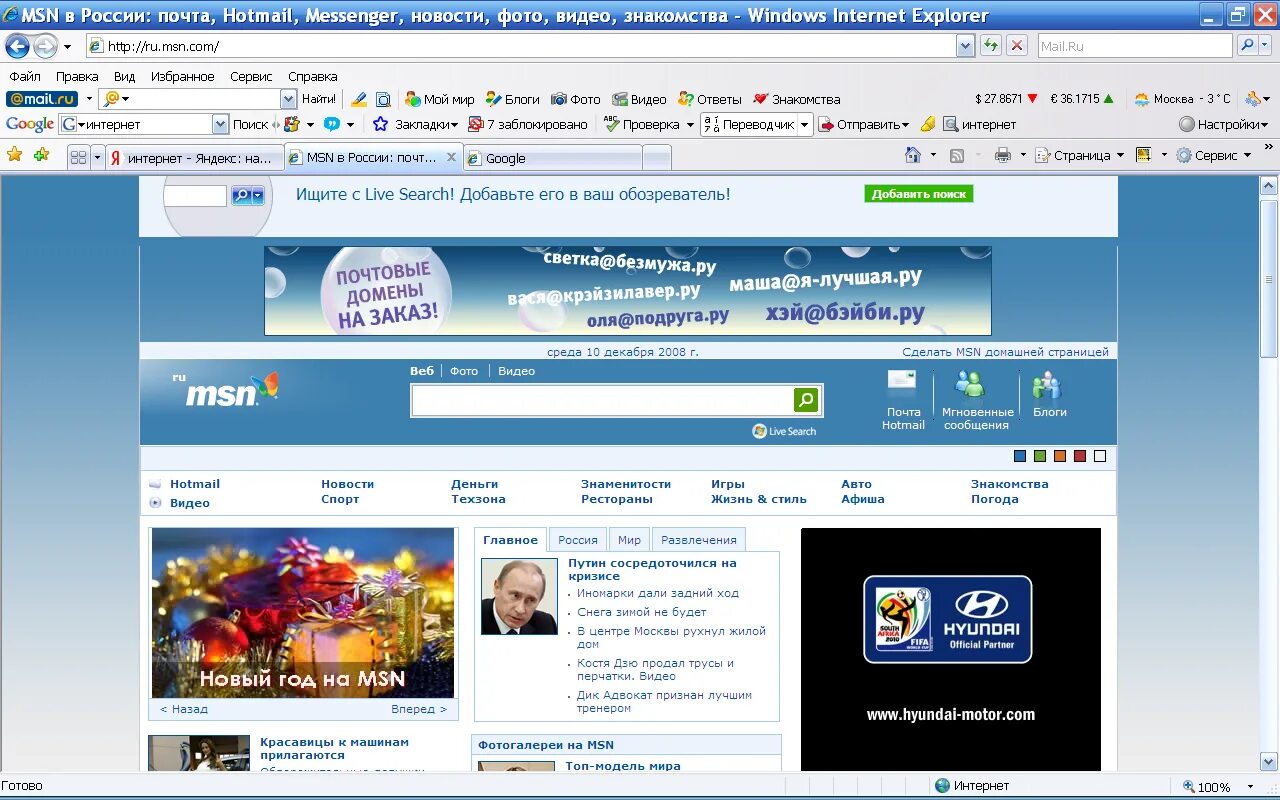The width and height of the screenshot is (1280, 800).
Task: Click the Favorites Center star icon
Action: click(x=15, y=155)
